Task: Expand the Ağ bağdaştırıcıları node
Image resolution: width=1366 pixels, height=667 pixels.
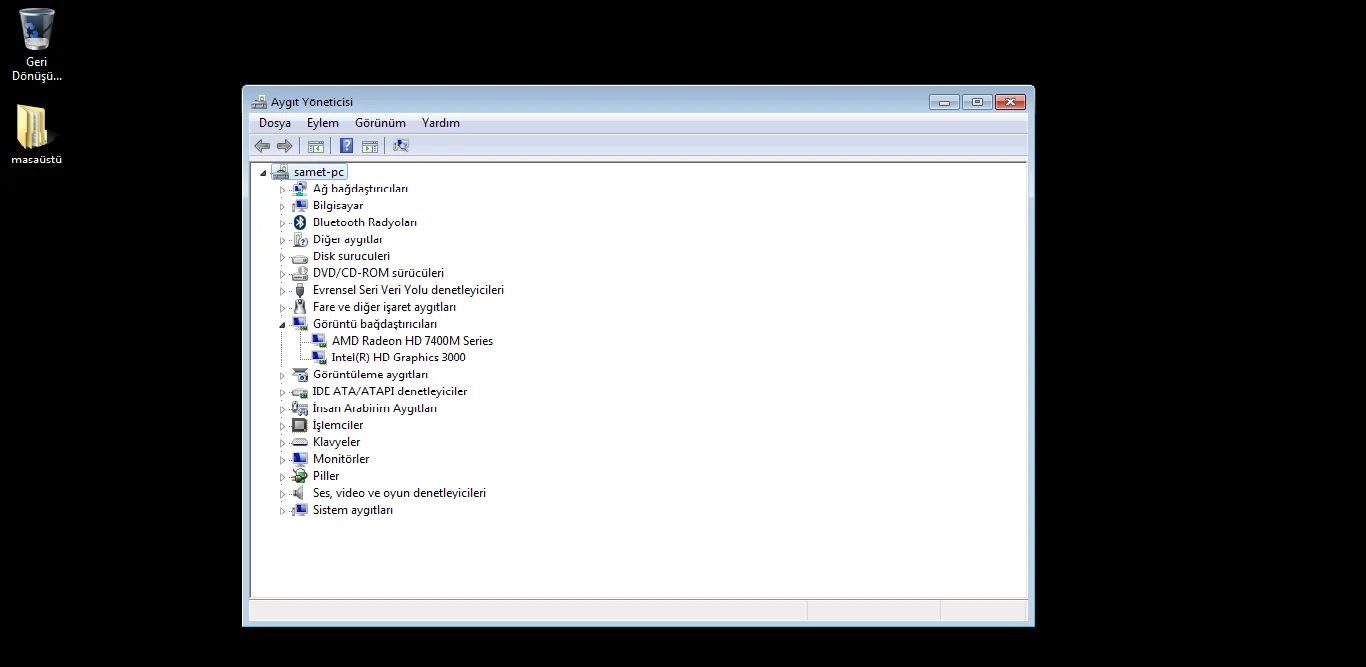Action: [x=282, y=190]
